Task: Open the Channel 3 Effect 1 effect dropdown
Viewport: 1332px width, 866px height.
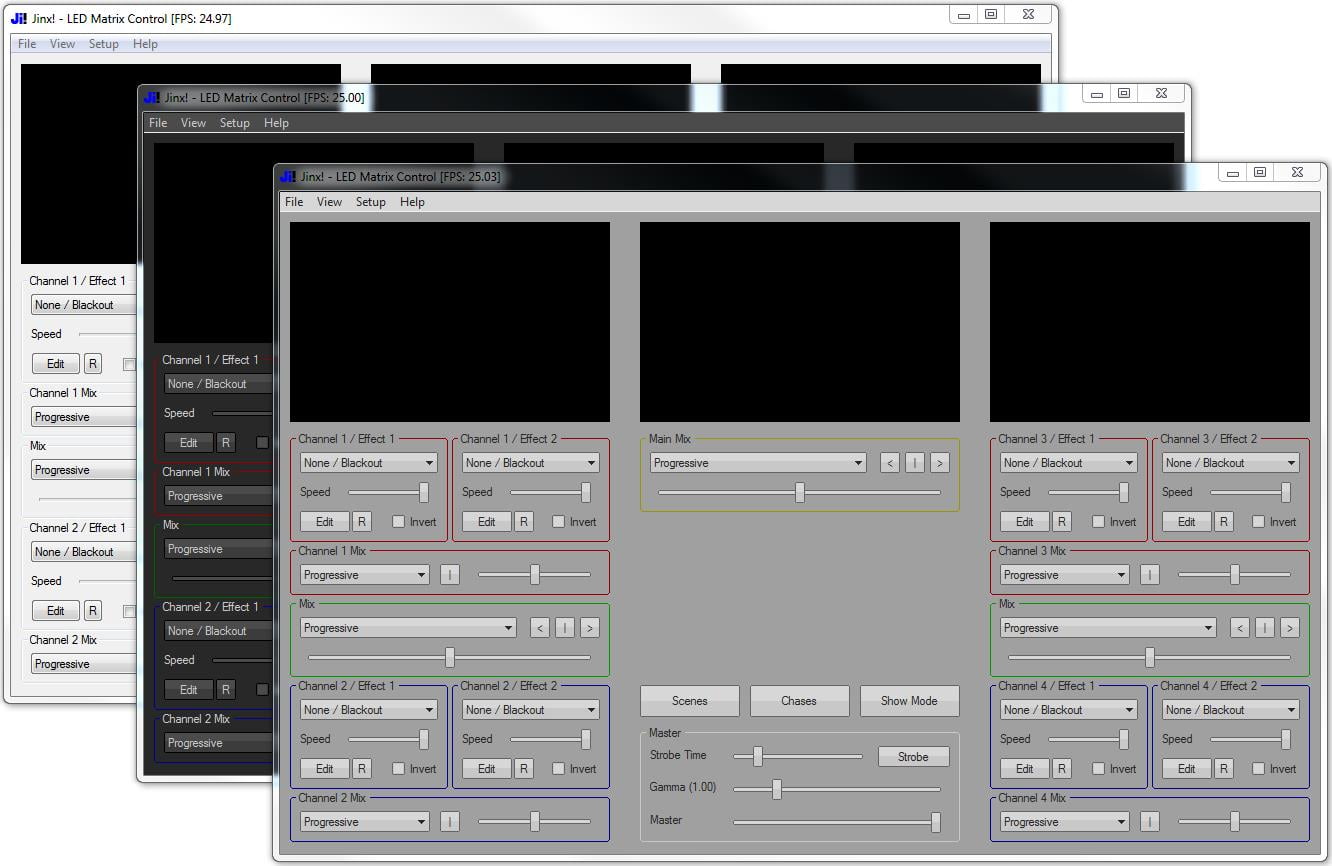Action: (x=1067, y=462)
